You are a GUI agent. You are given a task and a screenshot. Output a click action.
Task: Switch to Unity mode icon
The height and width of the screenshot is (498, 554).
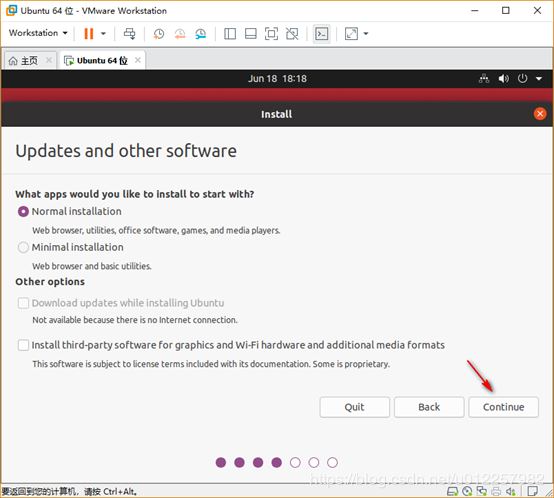pyautogui.click(x=292, y=34)
